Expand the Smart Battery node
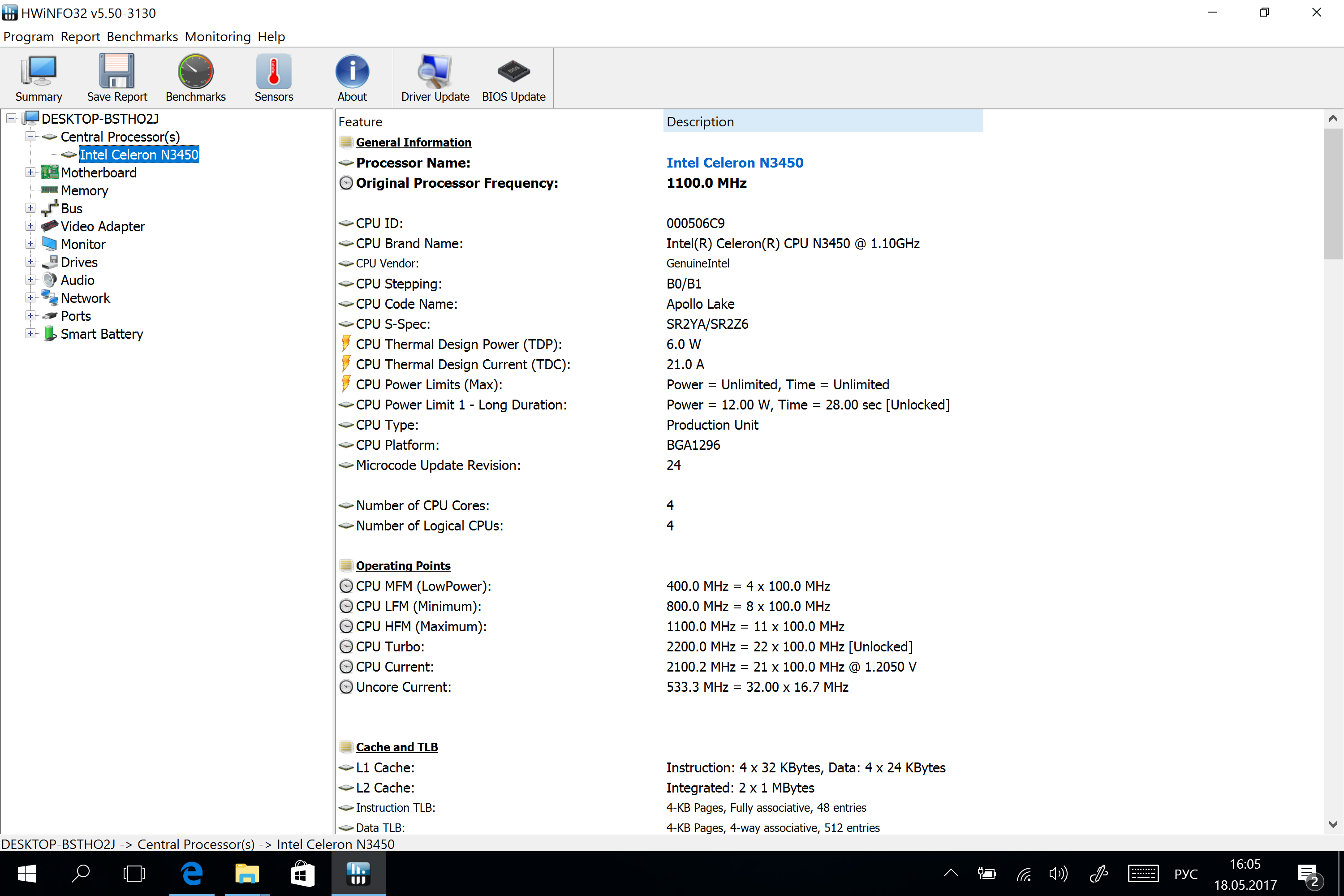 point(30,334)
